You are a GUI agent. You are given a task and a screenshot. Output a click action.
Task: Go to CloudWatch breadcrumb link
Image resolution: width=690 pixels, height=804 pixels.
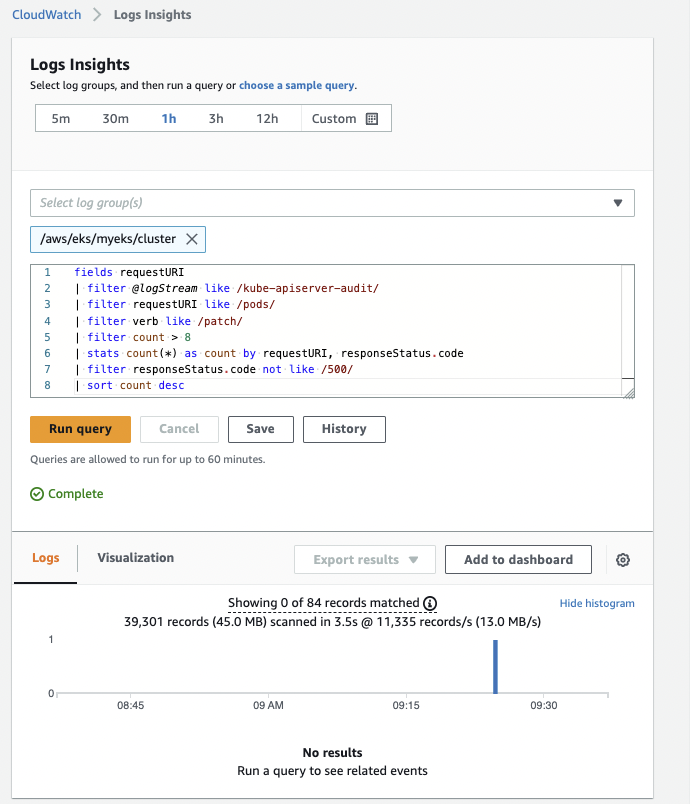pyautogui.click(x=47, y=15)
